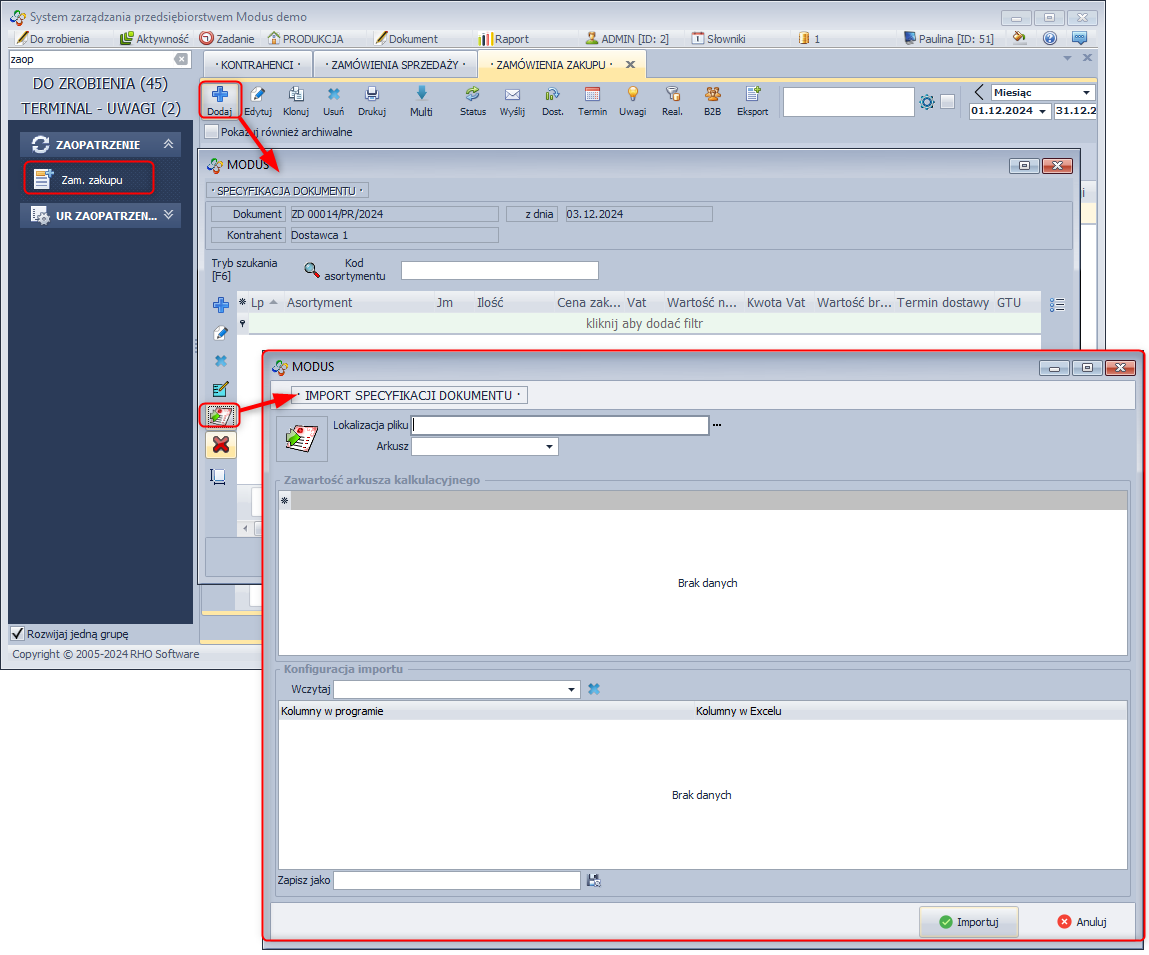The height and width of the screenshot is (955, 1149).
Task: Click the Klonuj icon in toolbar
Action: [x=296, y=96]
